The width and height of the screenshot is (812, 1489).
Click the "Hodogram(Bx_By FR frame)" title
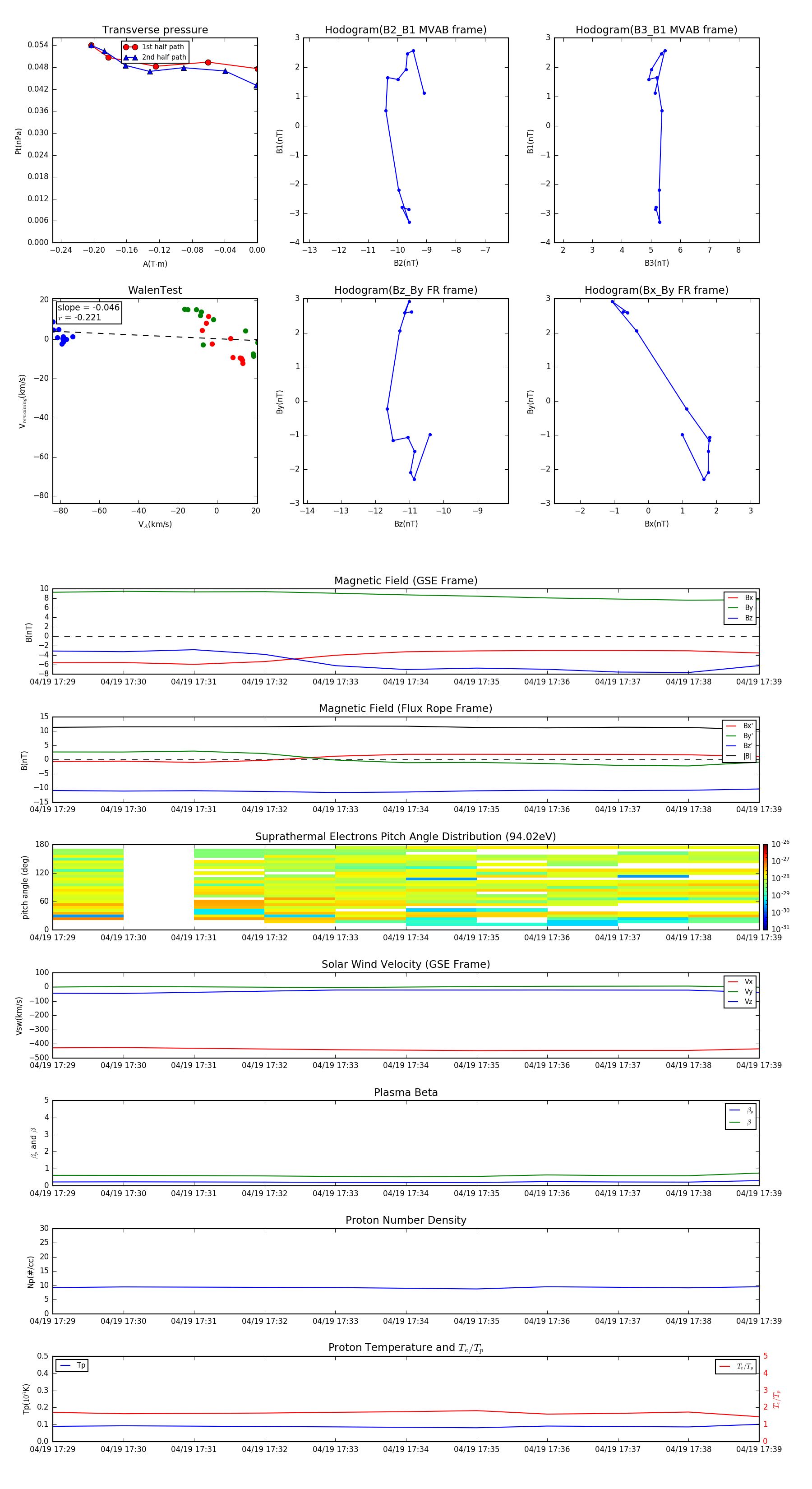pyautogui.click(x=656, y=290)
